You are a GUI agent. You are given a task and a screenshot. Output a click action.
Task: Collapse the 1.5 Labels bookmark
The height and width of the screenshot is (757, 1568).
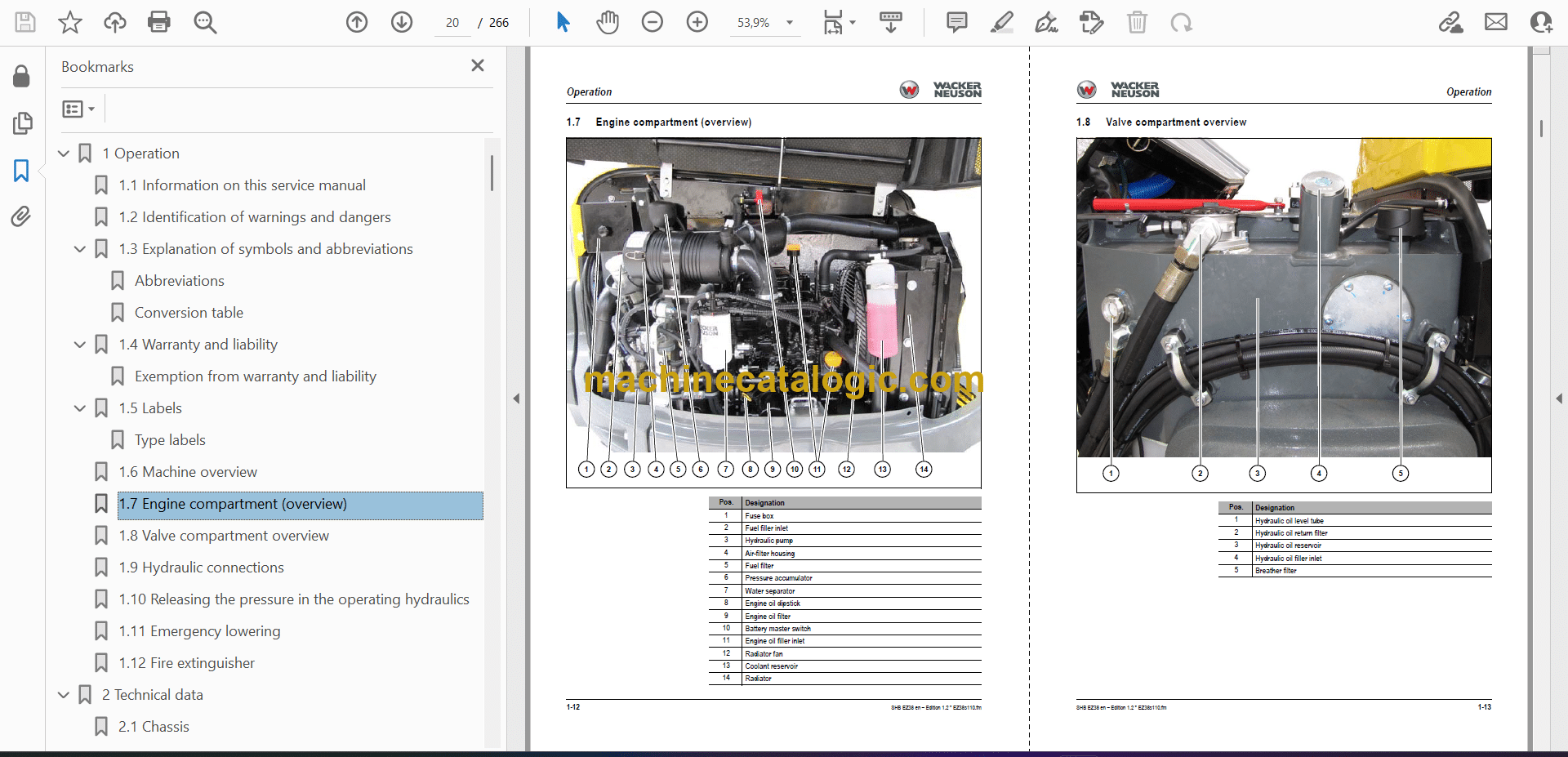[80, 408]
